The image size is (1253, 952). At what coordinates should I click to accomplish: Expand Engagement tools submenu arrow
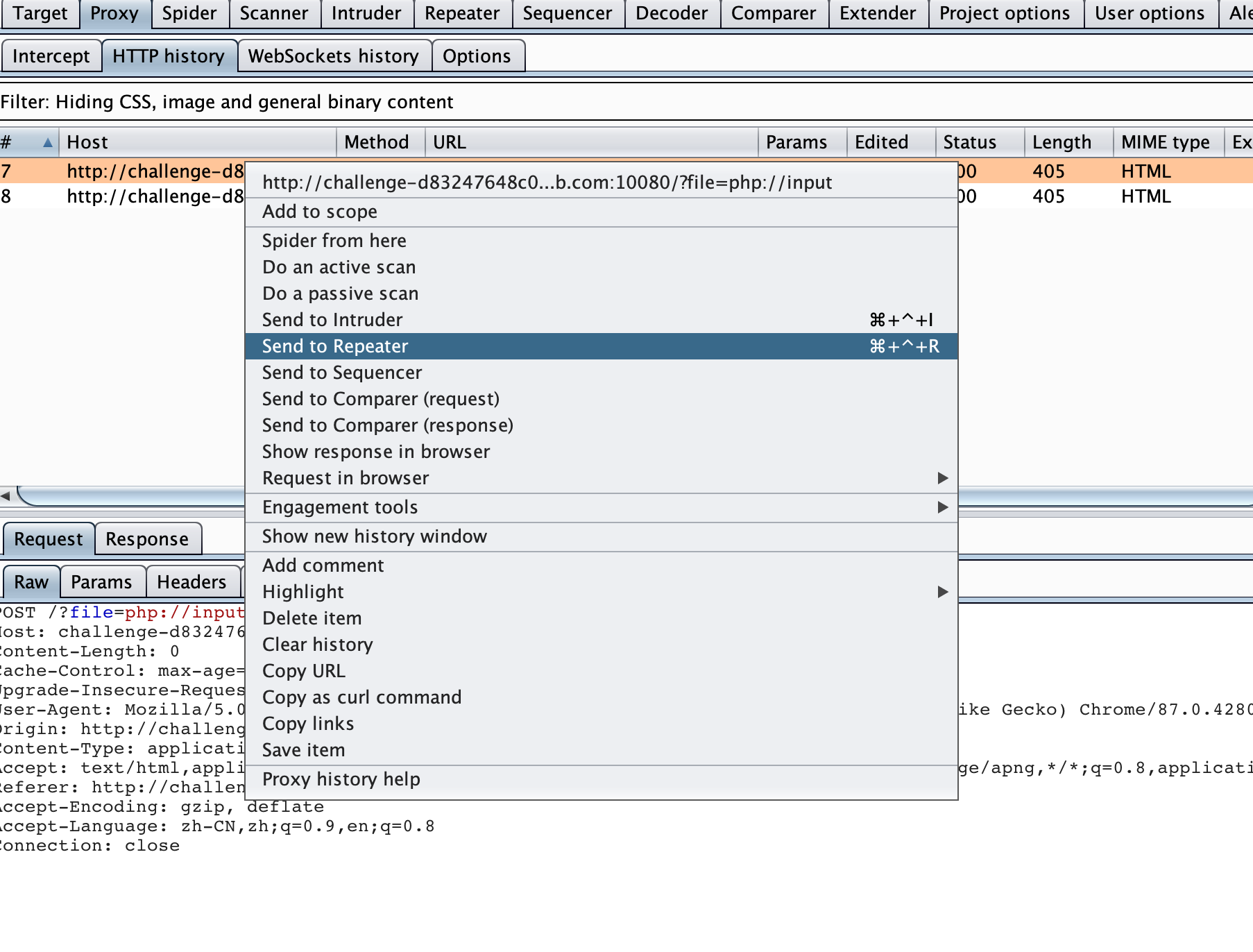942,507
